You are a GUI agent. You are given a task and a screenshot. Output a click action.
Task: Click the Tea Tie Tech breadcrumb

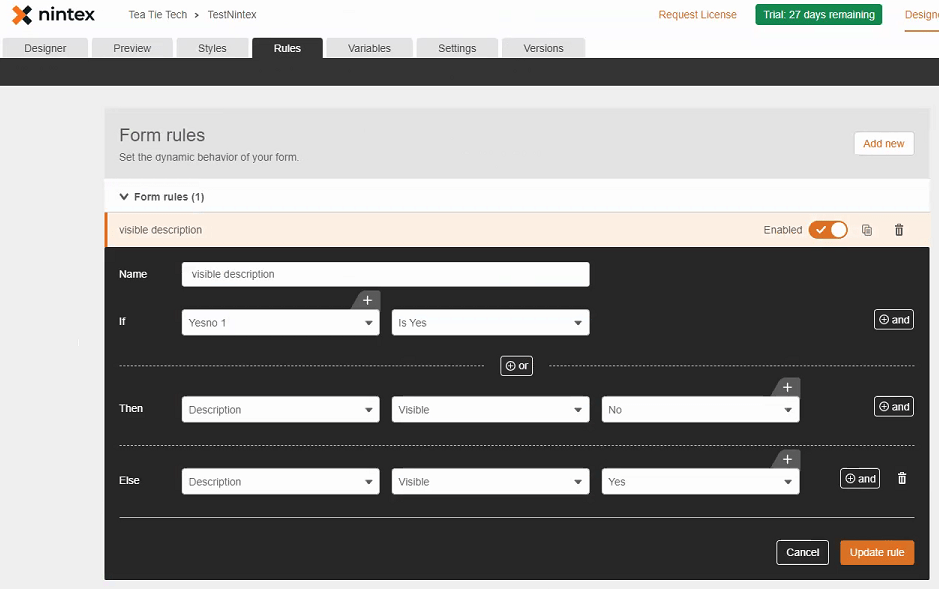click(157, 14)
